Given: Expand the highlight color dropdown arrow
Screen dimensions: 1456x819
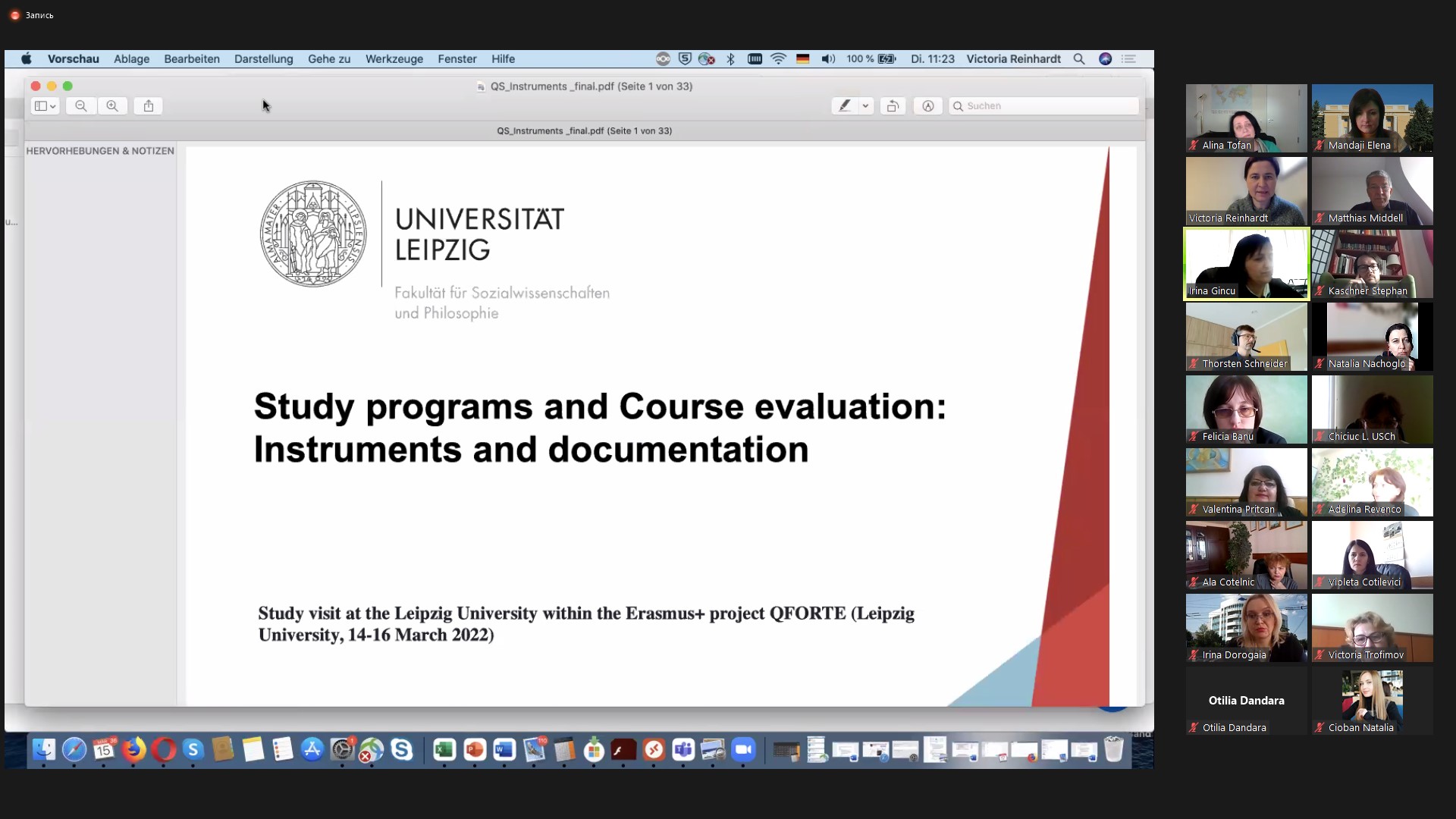Looking at the screenshot, I should (865, 106).
